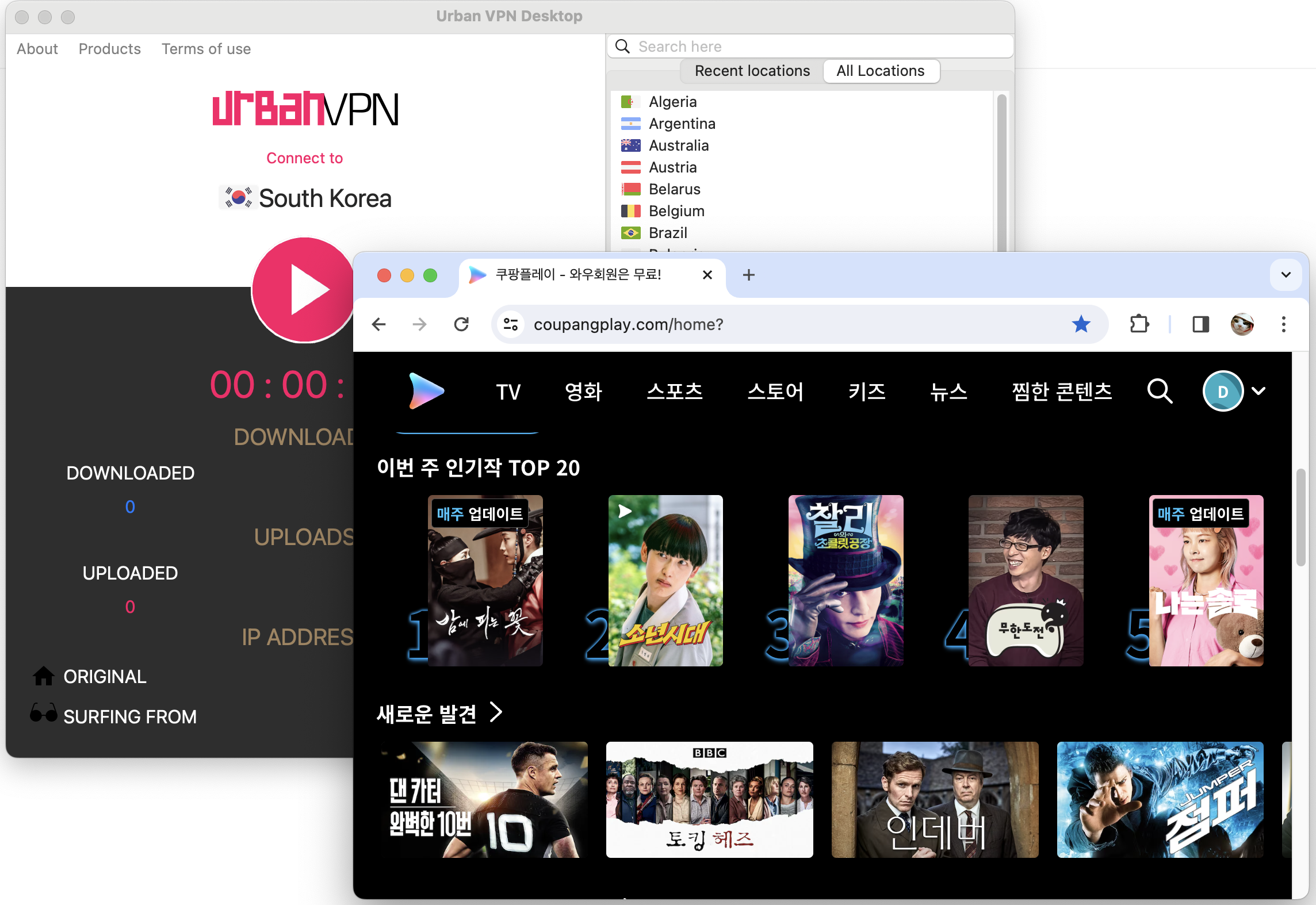Screen dimensions: 1316x905
Task: Open the 뉴스 section
Action: [948, 392]
